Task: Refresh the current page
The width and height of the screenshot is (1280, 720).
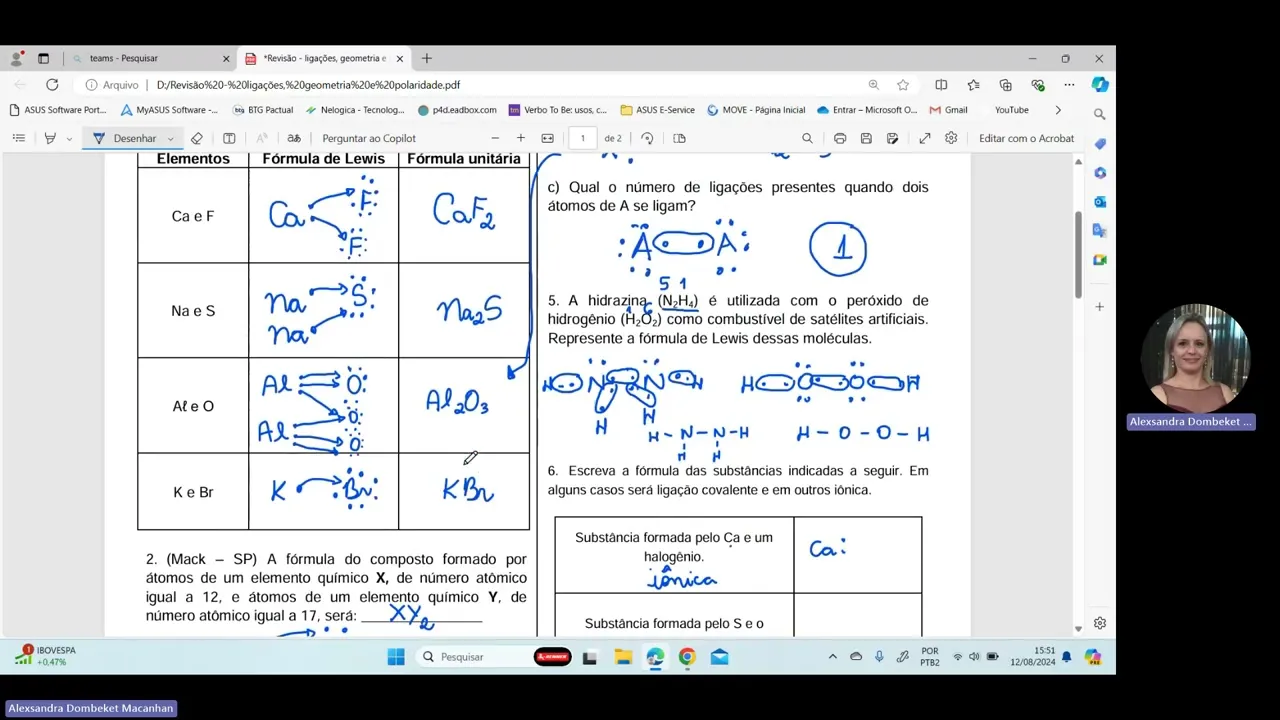Action: (x=52, y=85)
